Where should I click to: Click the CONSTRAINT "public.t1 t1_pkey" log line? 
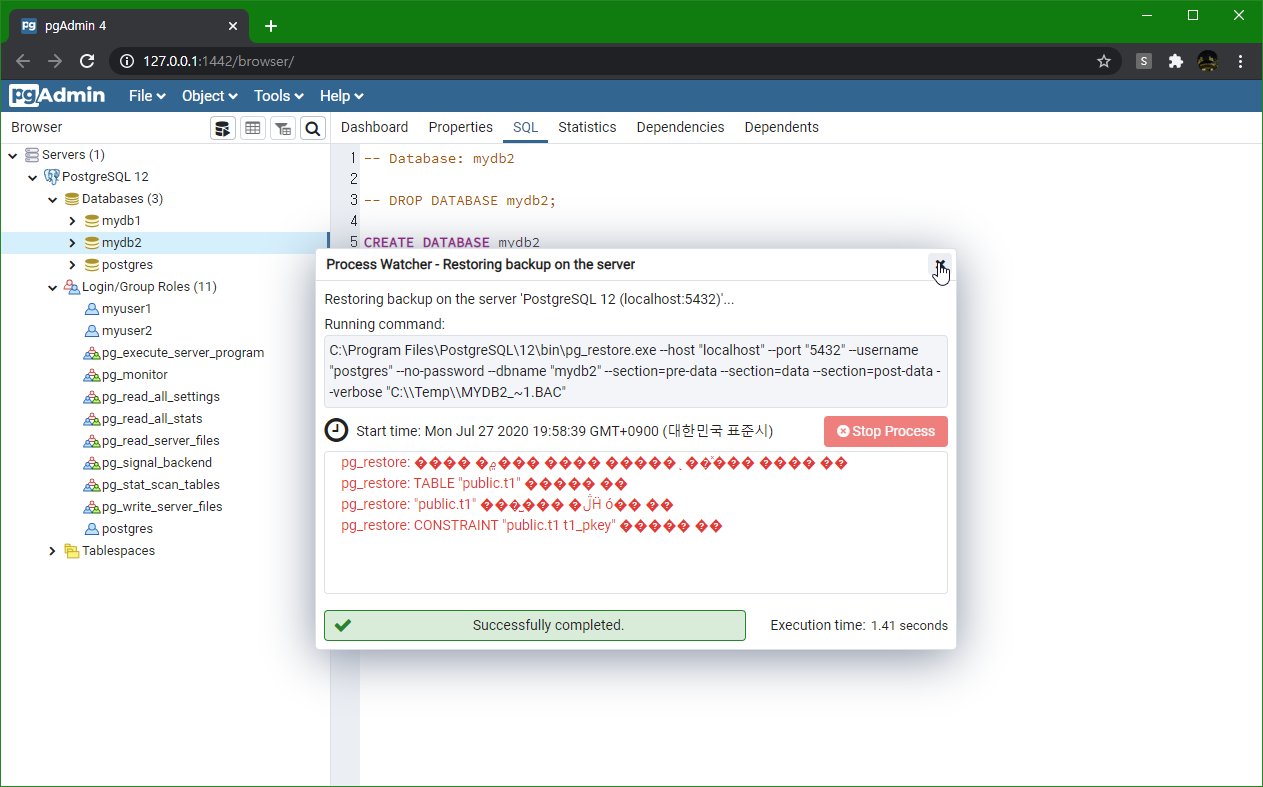532,525
